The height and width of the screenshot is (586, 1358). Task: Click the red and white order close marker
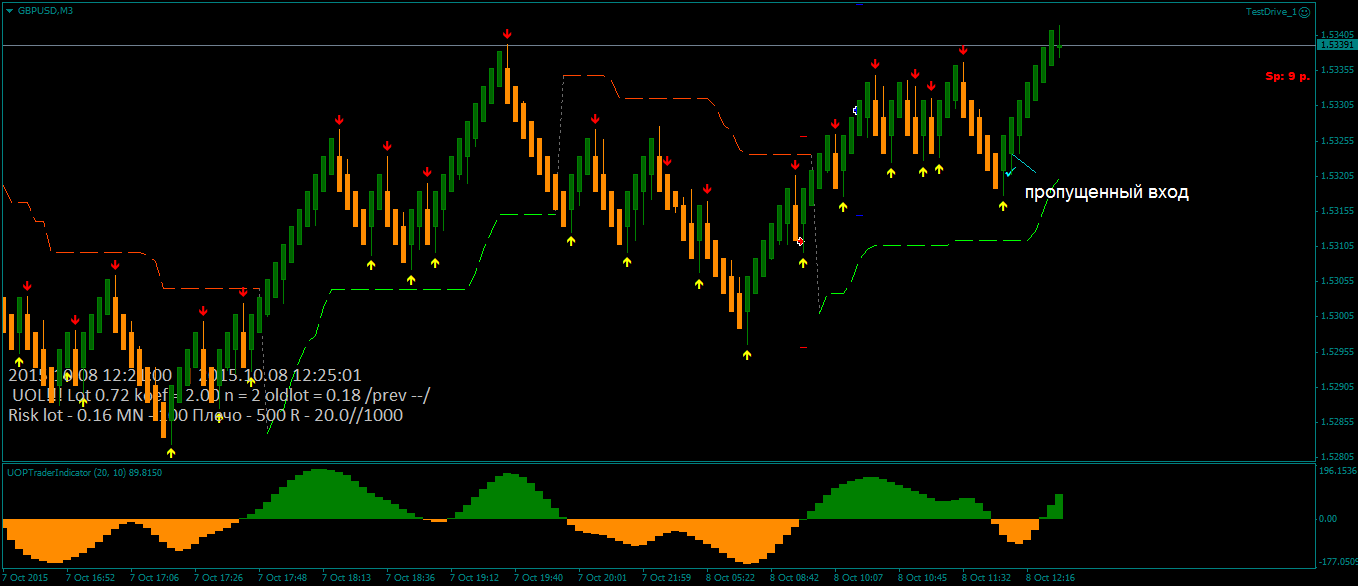(800, 241)
